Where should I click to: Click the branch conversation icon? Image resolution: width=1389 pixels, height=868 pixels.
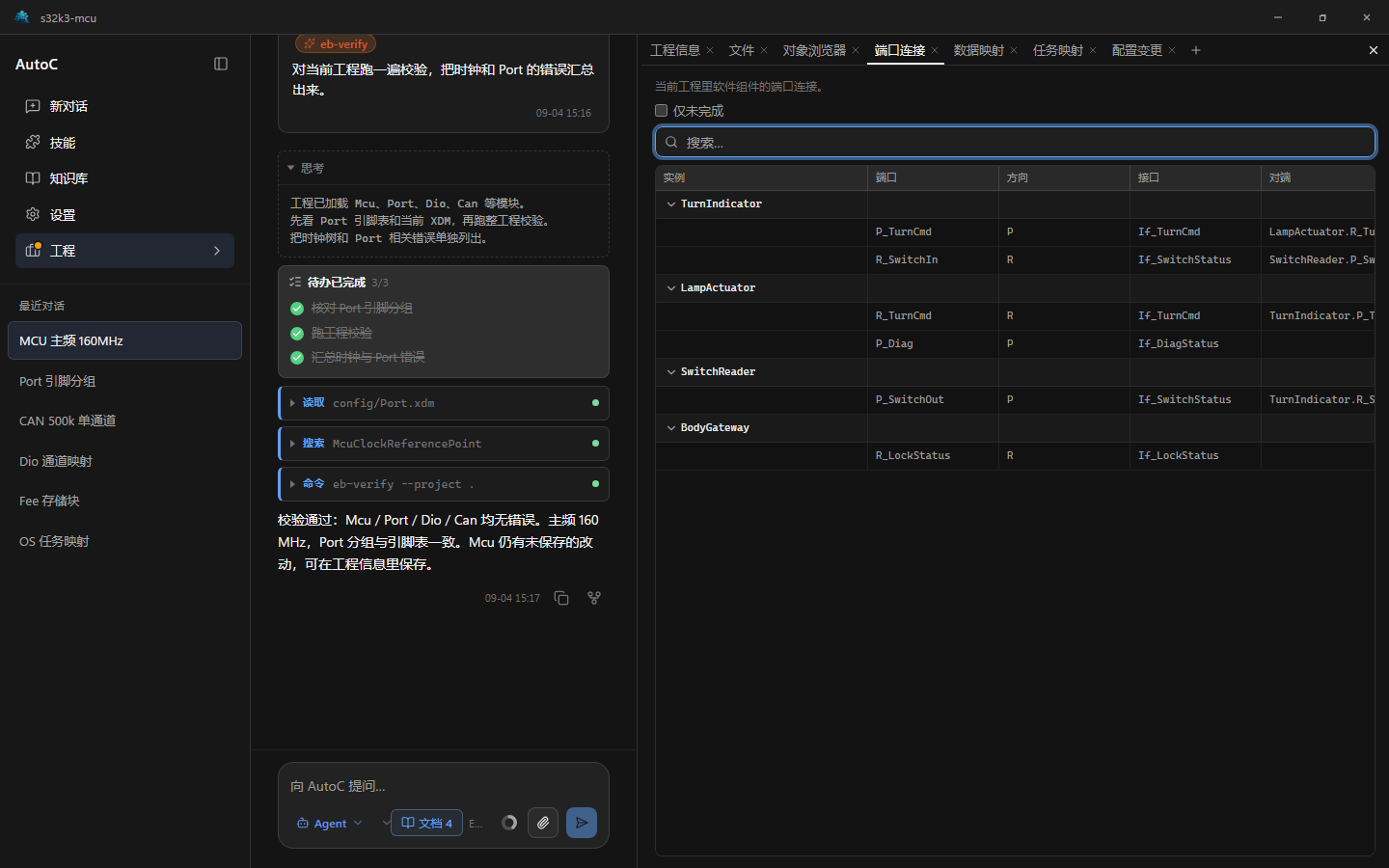594,598
